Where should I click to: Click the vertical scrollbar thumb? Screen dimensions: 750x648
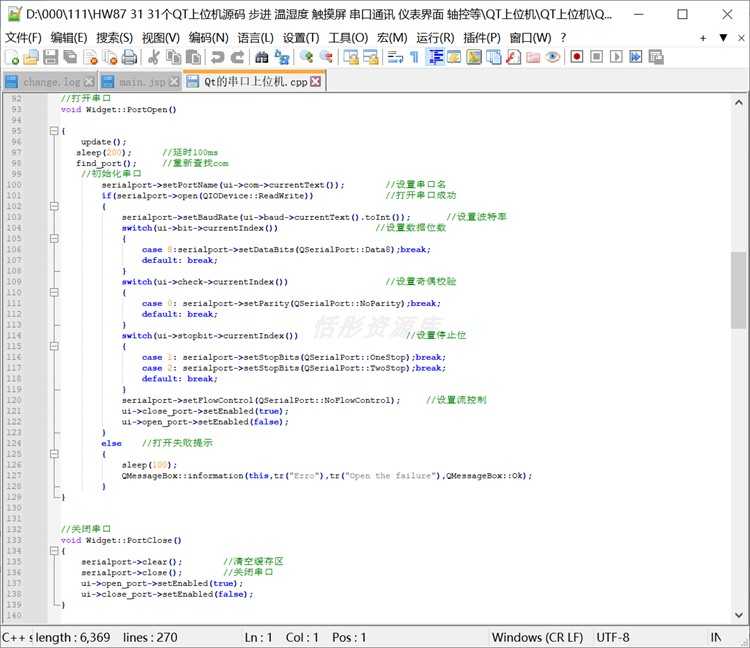pyautogui.click(x=739, y=290)
